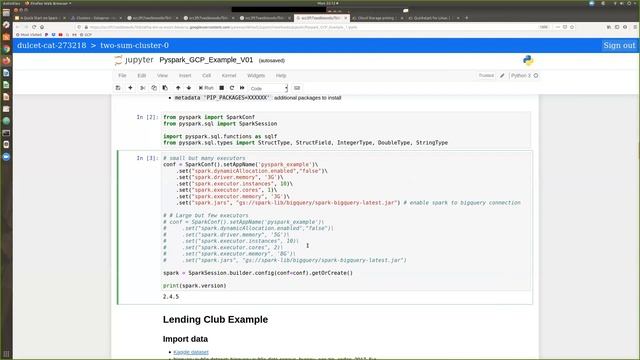The image size is (640, 360).
Task: Click the Python 3 kernel status circle
Action: point(536,76)
